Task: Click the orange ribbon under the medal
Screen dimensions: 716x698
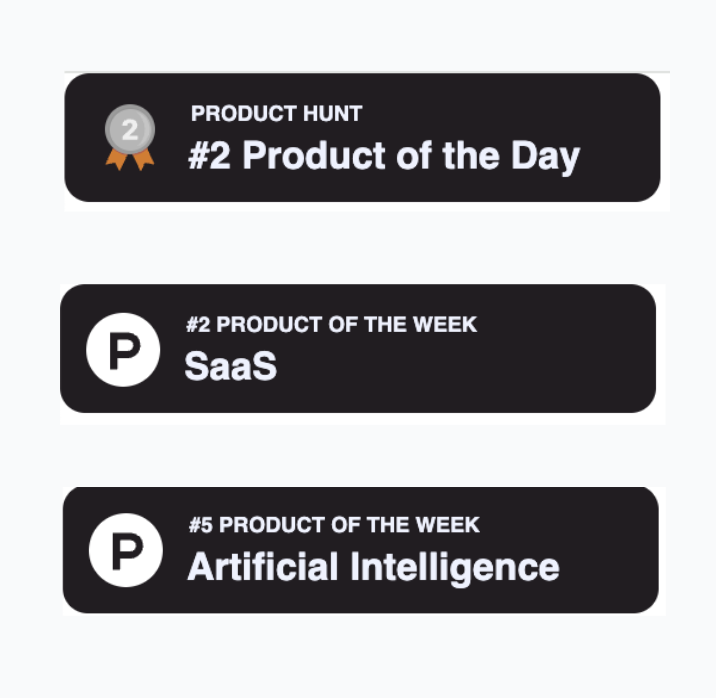Action: pyautogui.click(x=130, y=159)
